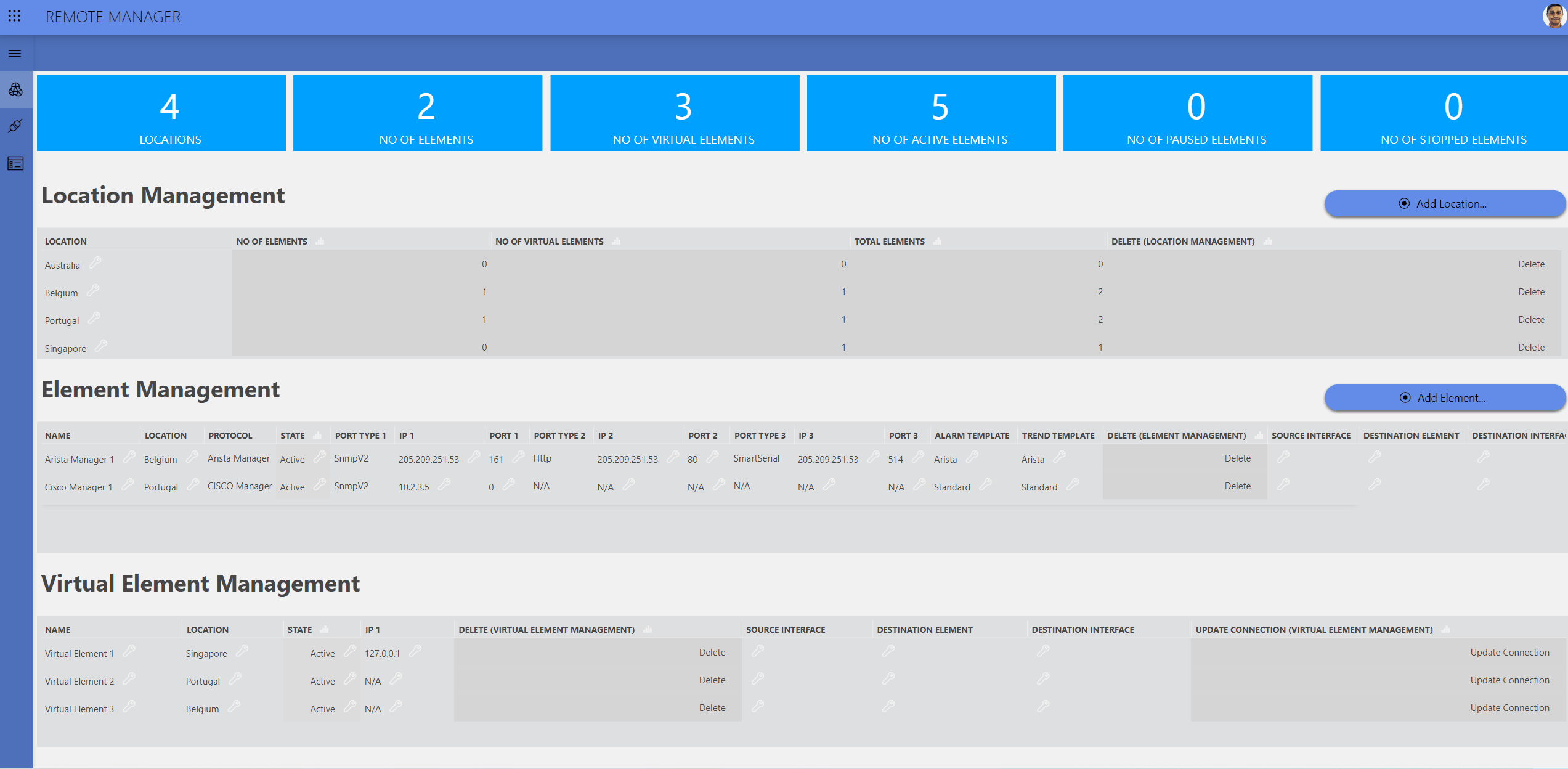Delete the Australia location
This screenshot has width=1568, height=769.
1530,264
